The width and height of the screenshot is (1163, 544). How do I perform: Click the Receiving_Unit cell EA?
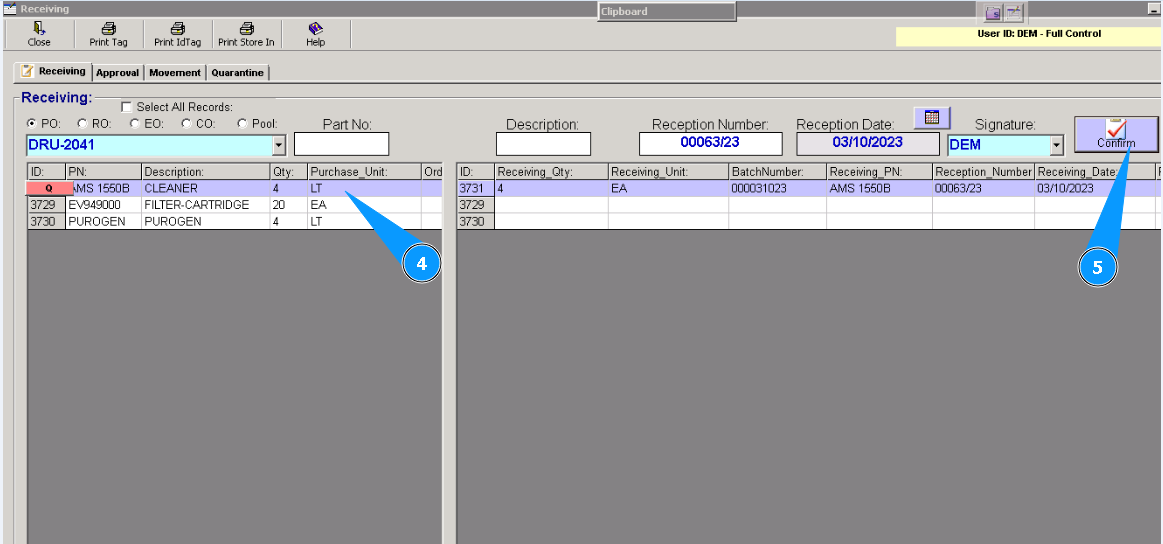(x=668, y=189)
